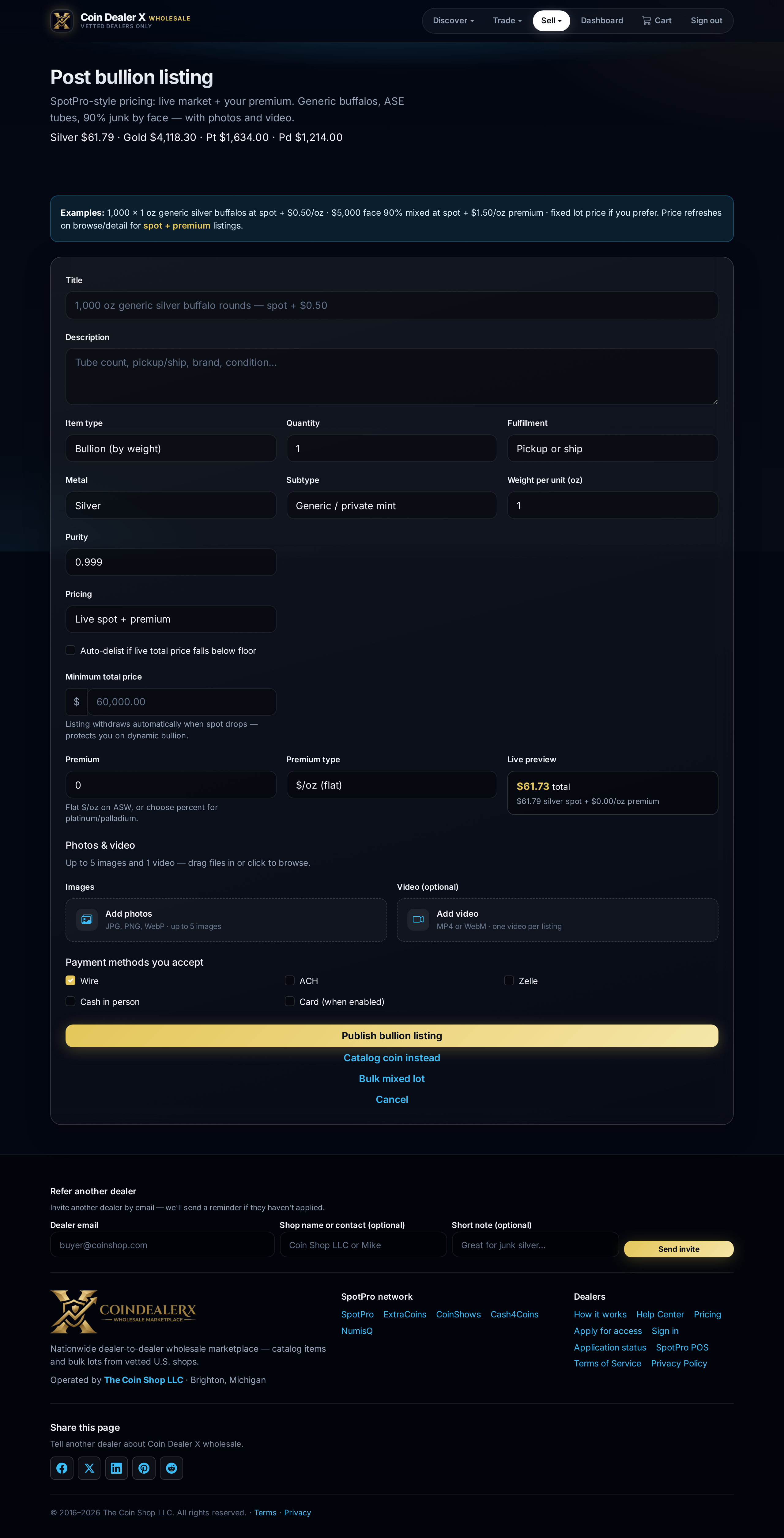Check Cash in person payment option
Screen dimensions: 784x1538
[x=70, y=1001]
